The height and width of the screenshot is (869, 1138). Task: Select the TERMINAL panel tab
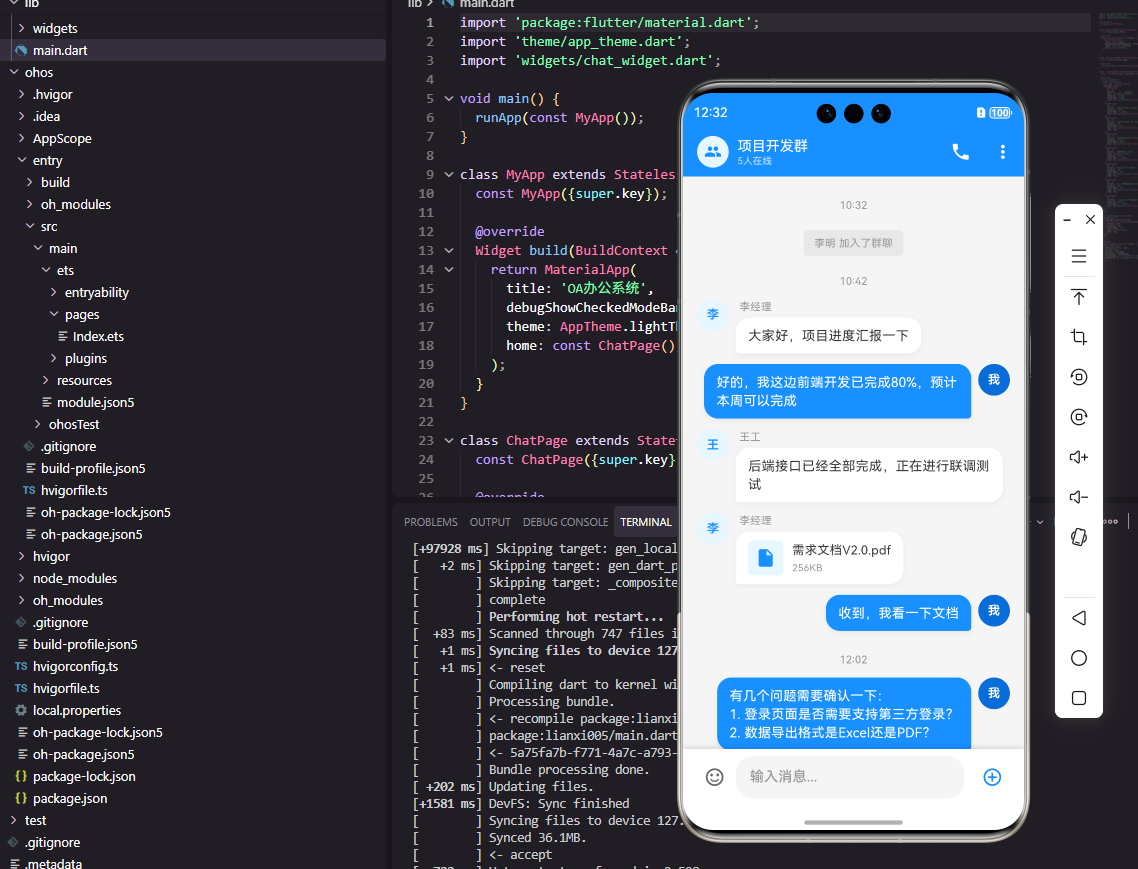click(646, 522)
